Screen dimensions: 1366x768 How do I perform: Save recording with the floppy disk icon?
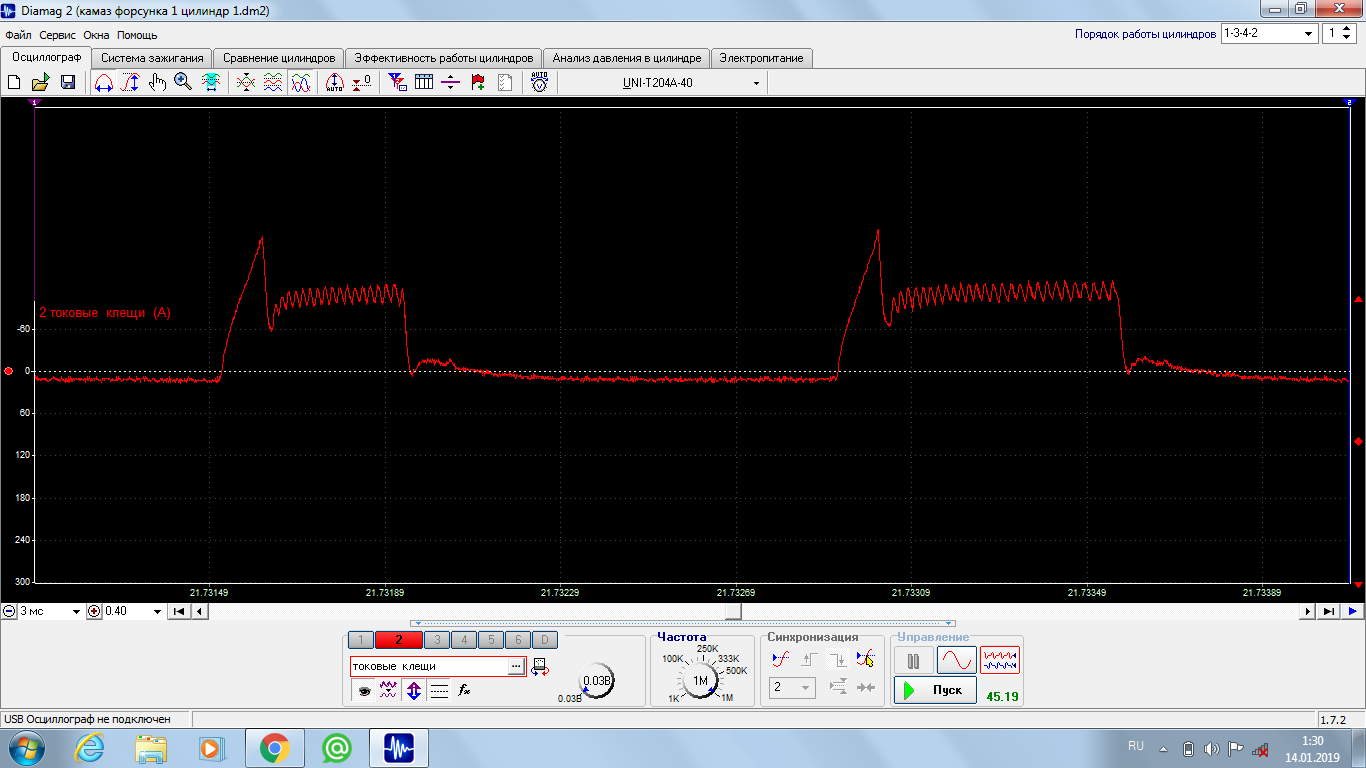(68, 83)
